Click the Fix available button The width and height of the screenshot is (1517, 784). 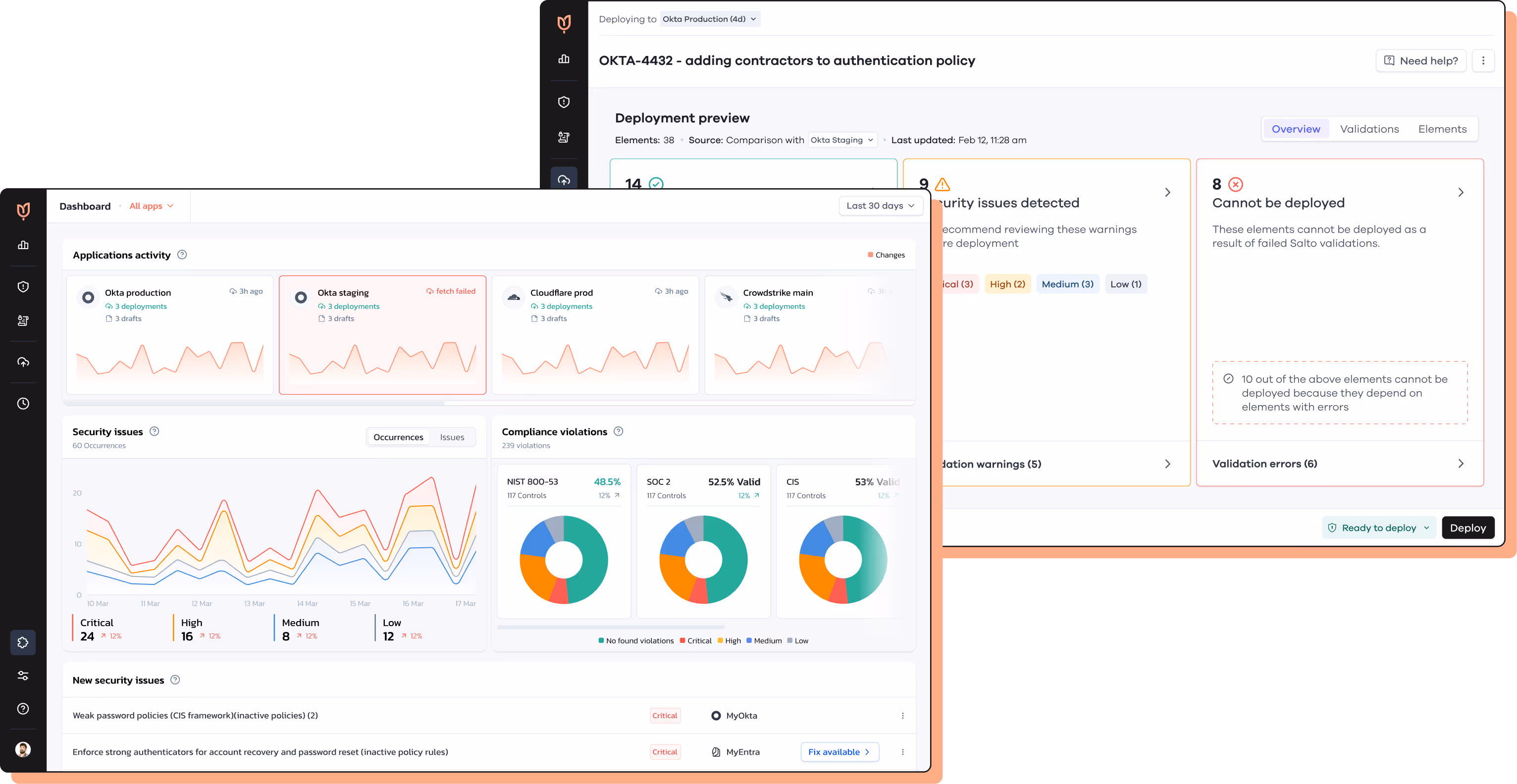[x=839, y=752]
